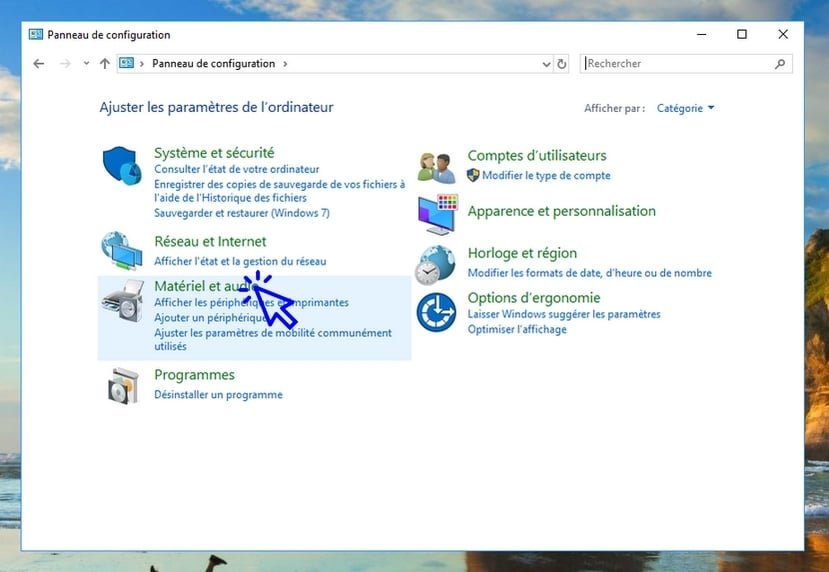Expand the address bar history dropdown
The image size is (829, 572).
(547, 64)
